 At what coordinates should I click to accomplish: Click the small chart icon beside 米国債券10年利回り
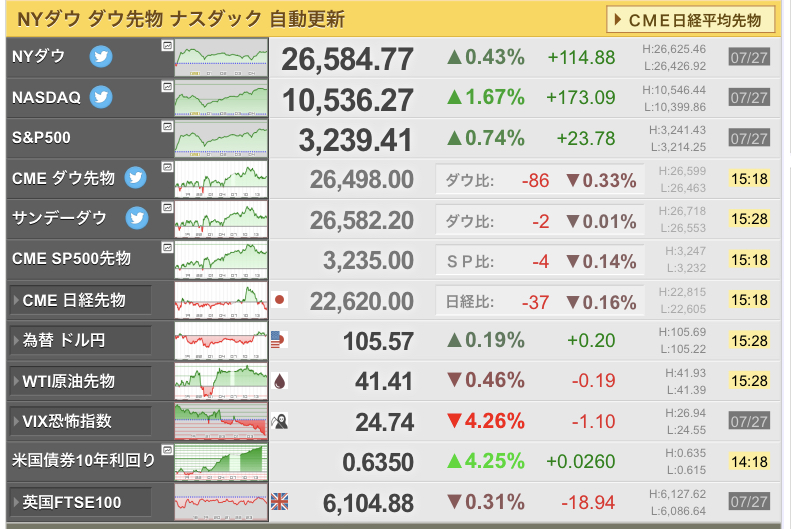click(166, 451)
